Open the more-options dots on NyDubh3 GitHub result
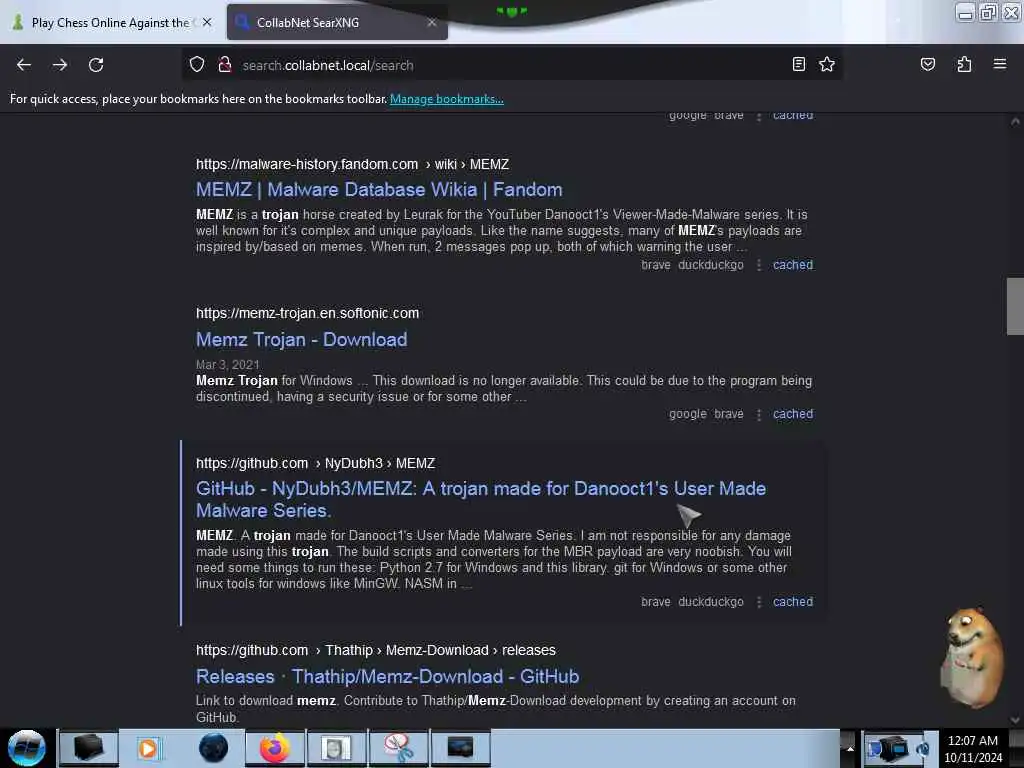Image resolution: width=1024 pixels, height=768 pixels. point(759,602)
